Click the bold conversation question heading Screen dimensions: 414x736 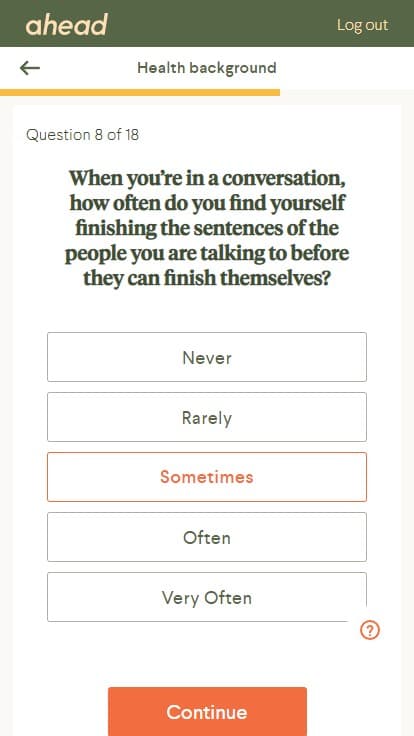pos(207,228)
